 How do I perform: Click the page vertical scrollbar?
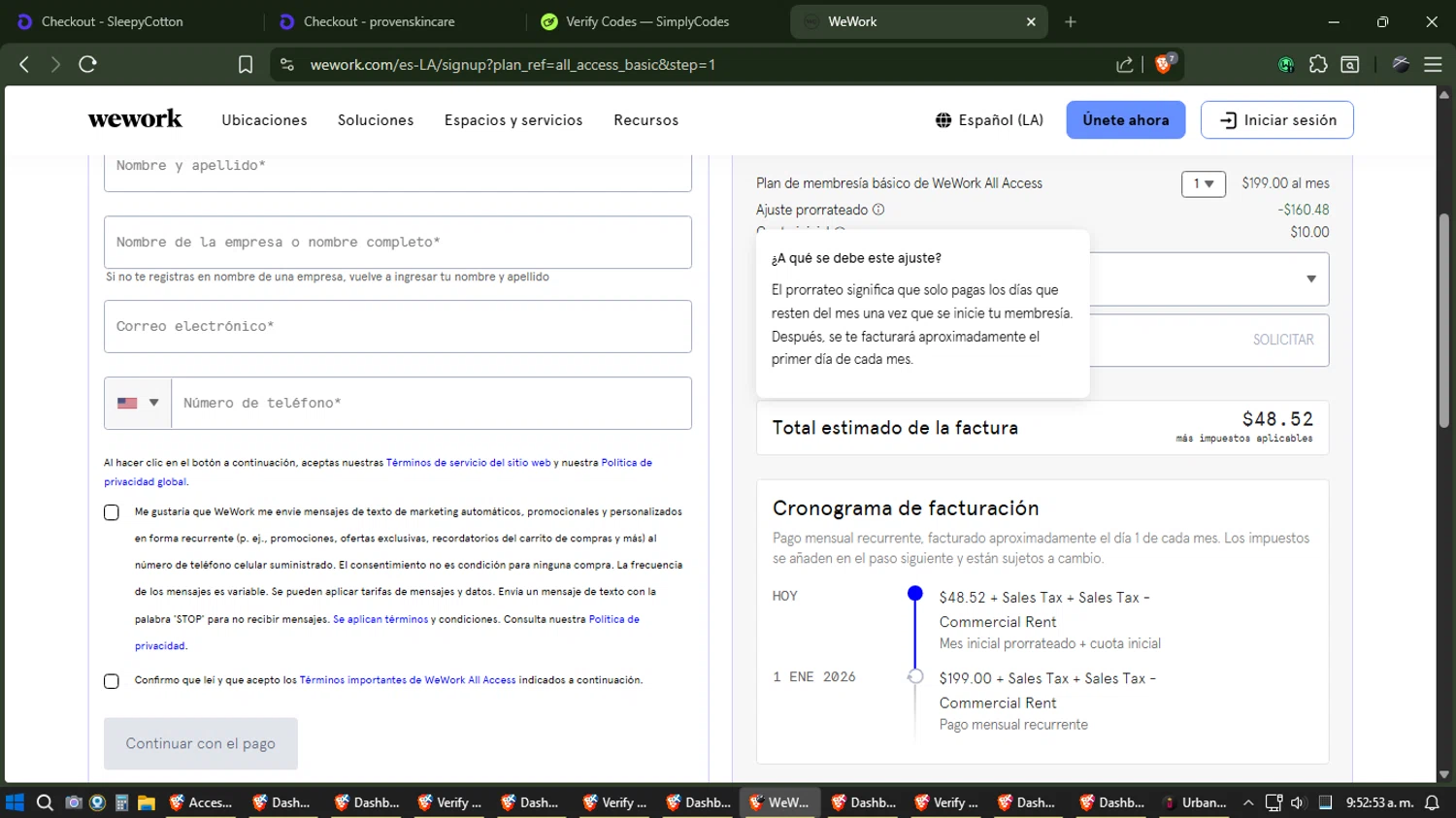click(x=1443, y=320)
